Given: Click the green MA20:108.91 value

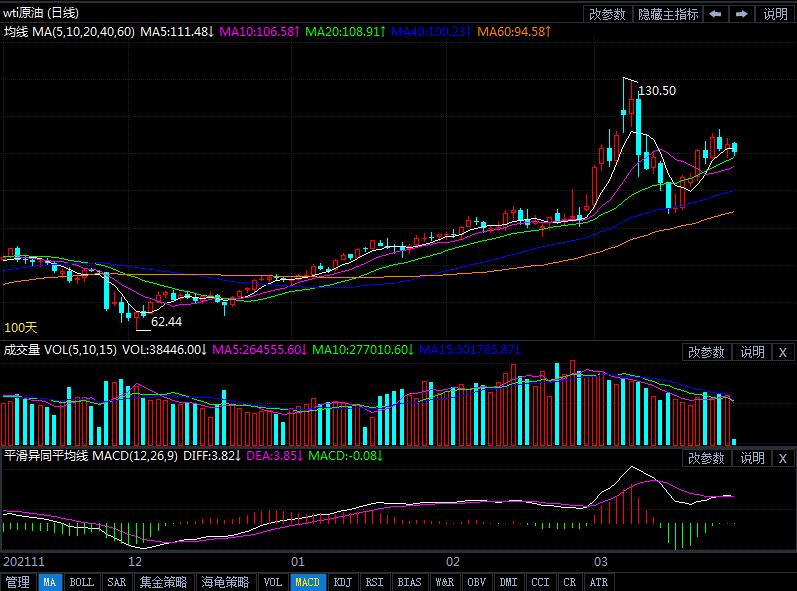Looking at the screenshot, I should [345, 32].
